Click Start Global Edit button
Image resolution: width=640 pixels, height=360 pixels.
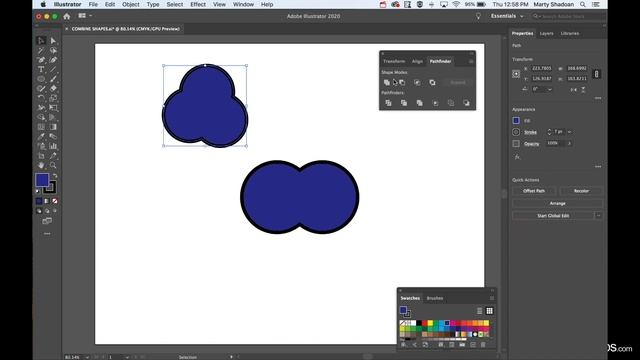click(553, 216)
